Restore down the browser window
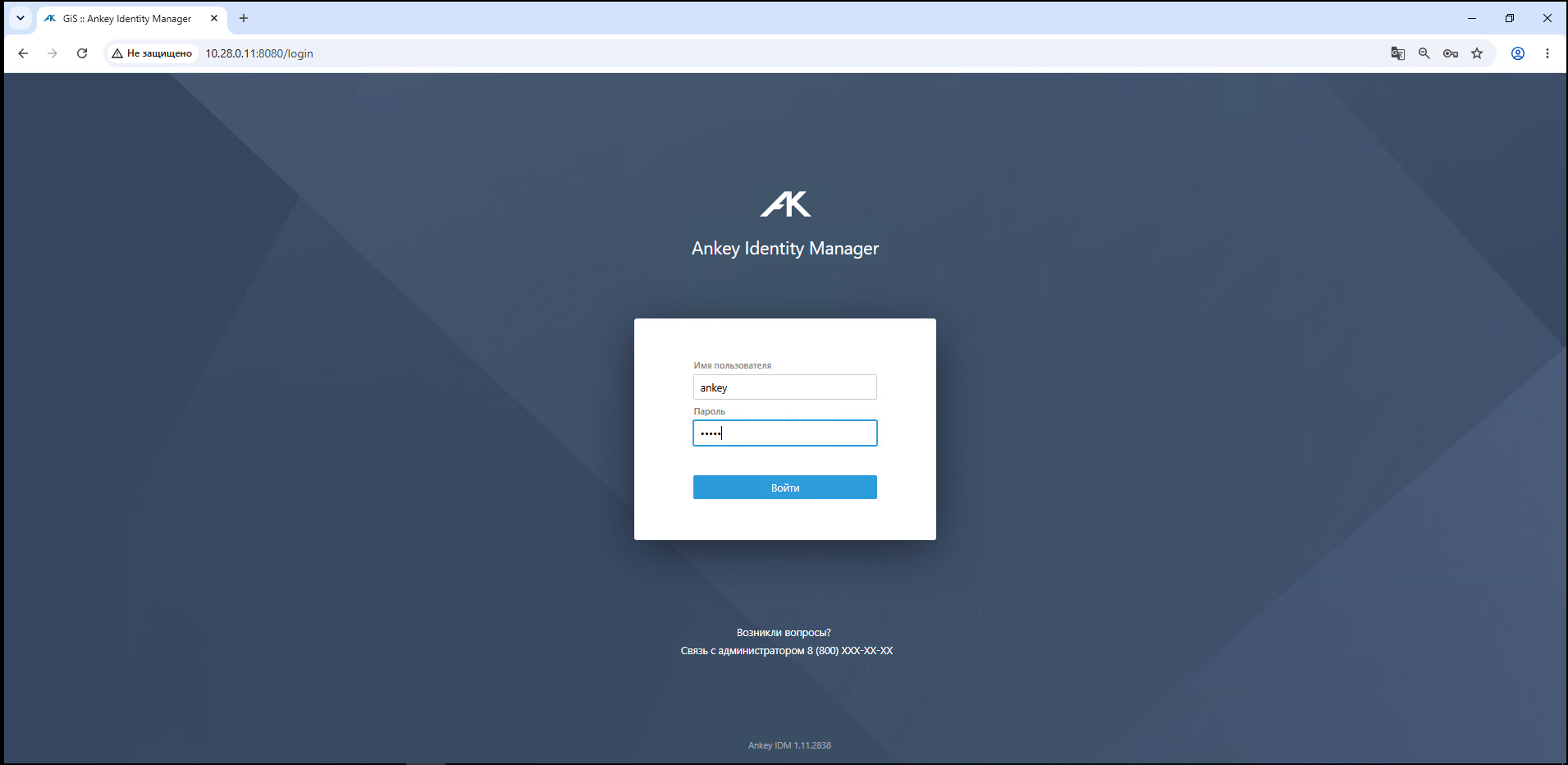 pyautogui.click(x=1510, y=18)
